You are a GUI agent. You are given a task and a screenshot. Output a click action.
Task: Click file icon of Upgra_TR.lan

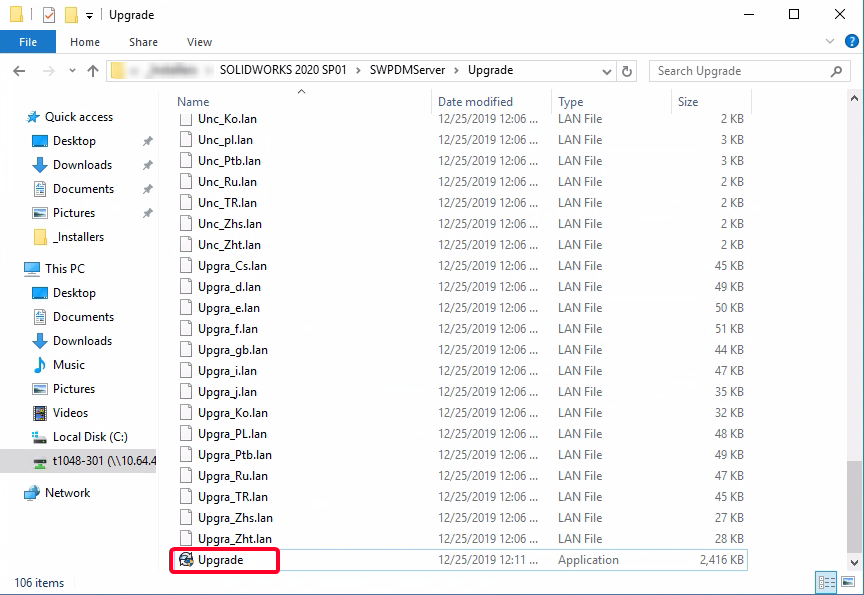pos(186,496)
